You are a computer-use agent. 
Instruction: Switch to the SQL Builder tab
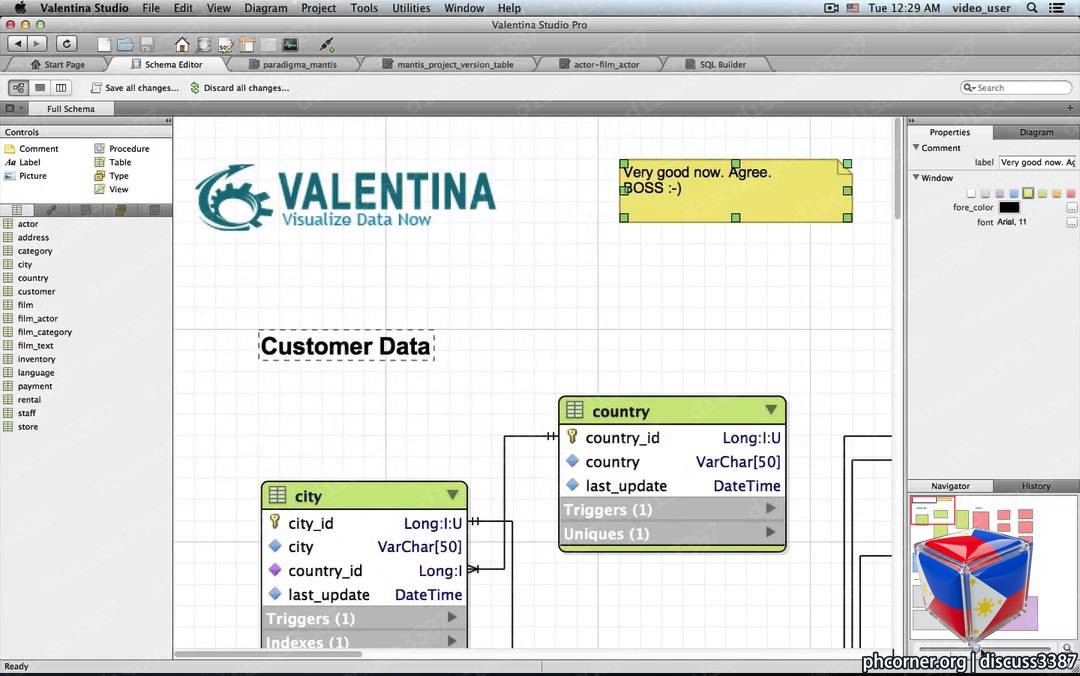pos(716,64)
